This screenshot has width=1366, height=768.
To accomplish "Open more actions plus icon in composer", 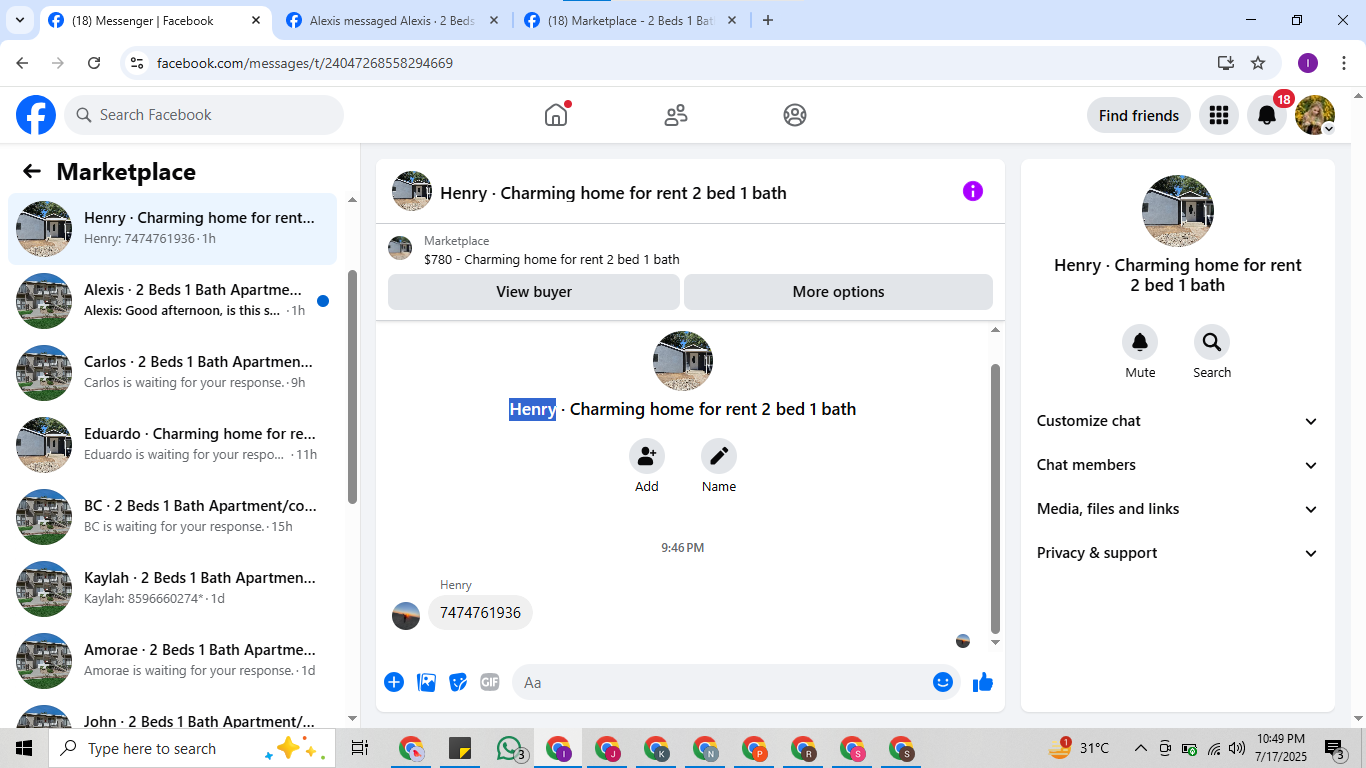I will [394, 682].
